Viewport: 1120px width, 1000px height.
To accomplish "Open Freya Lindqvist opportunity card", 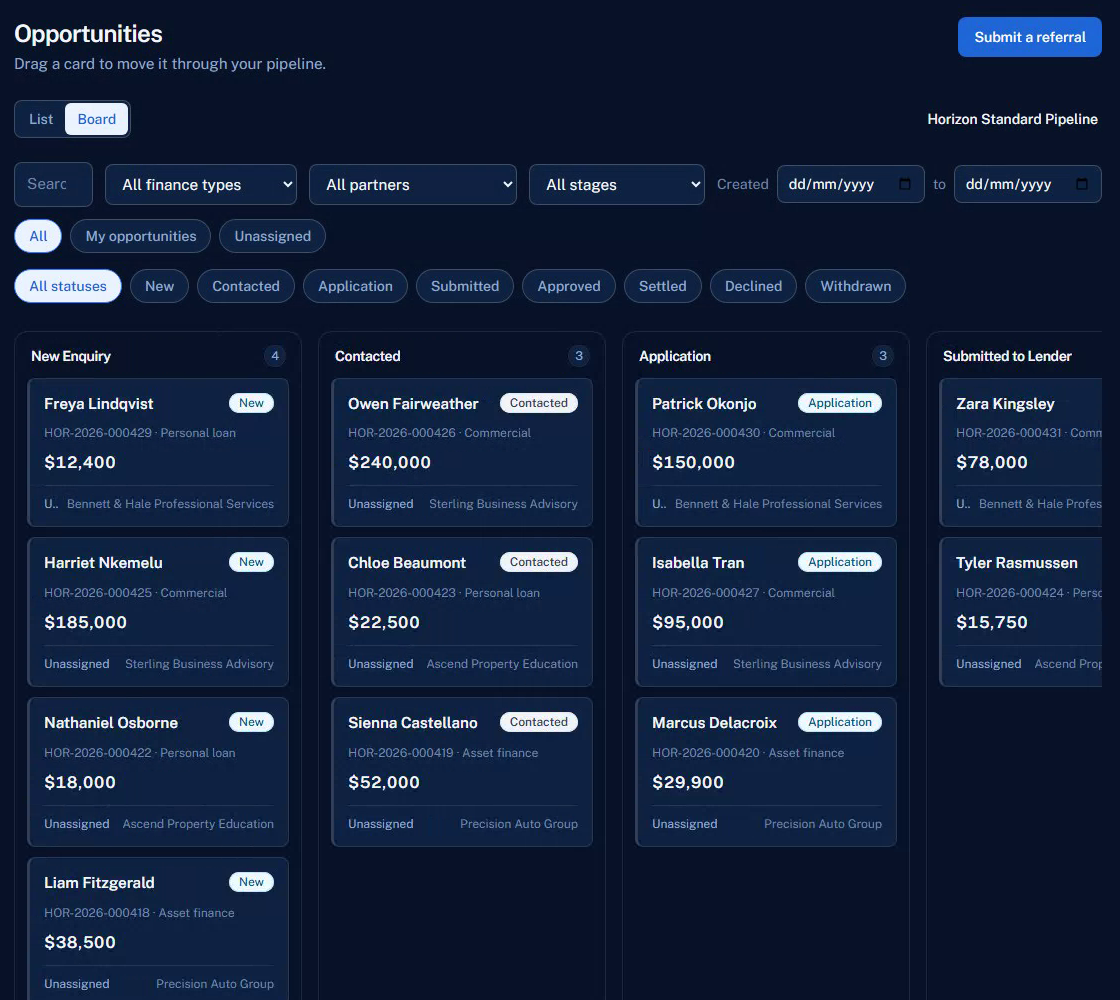I will pyautogui.click(x=158, y=453).
